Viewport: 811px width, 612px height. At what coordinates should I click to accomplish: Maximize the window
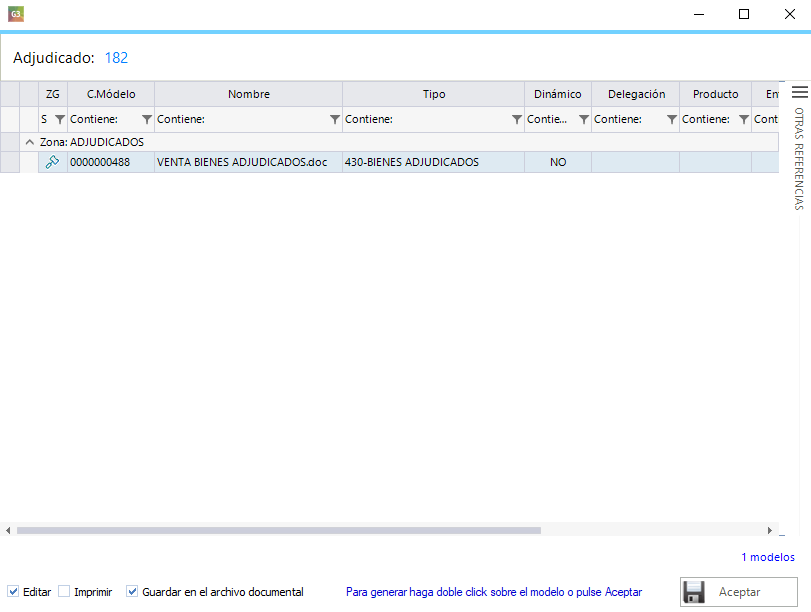744,14
